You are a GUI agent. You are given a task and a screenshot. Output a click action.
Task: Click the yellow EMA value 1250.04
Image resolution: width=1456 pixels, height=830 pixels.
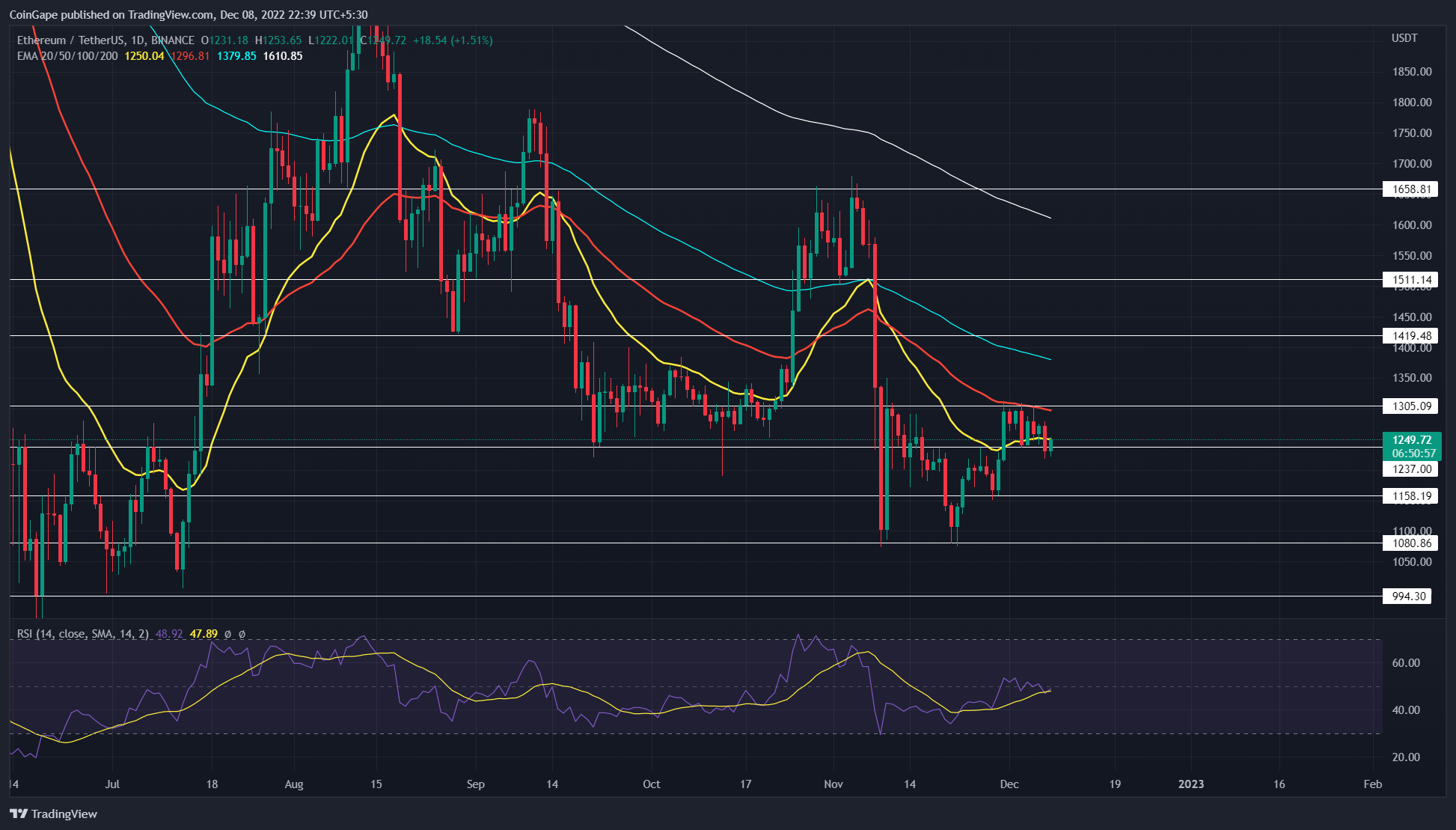click(x=144, y=56)
